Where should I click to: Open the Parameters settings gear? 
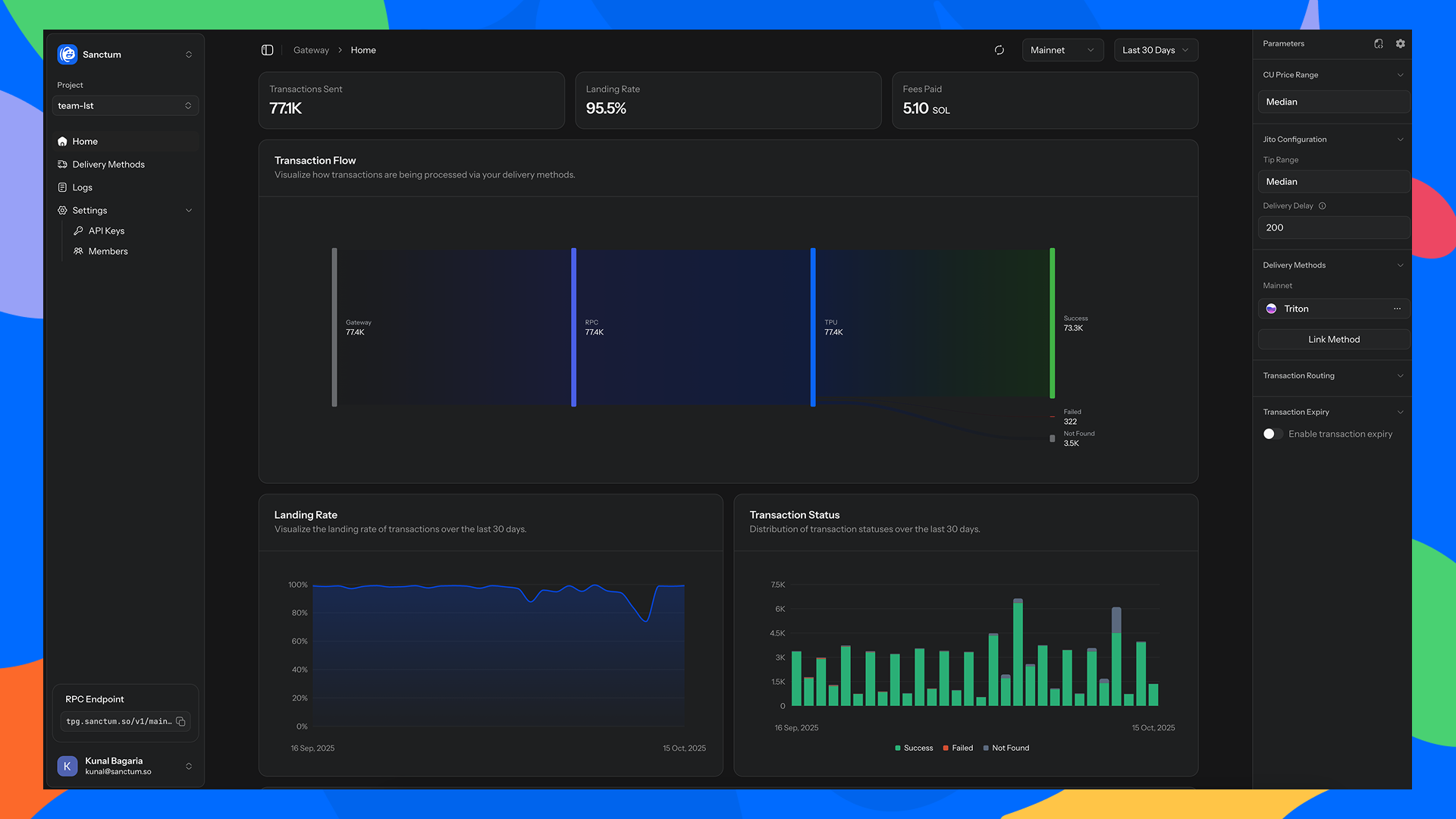coord(1401,44)
